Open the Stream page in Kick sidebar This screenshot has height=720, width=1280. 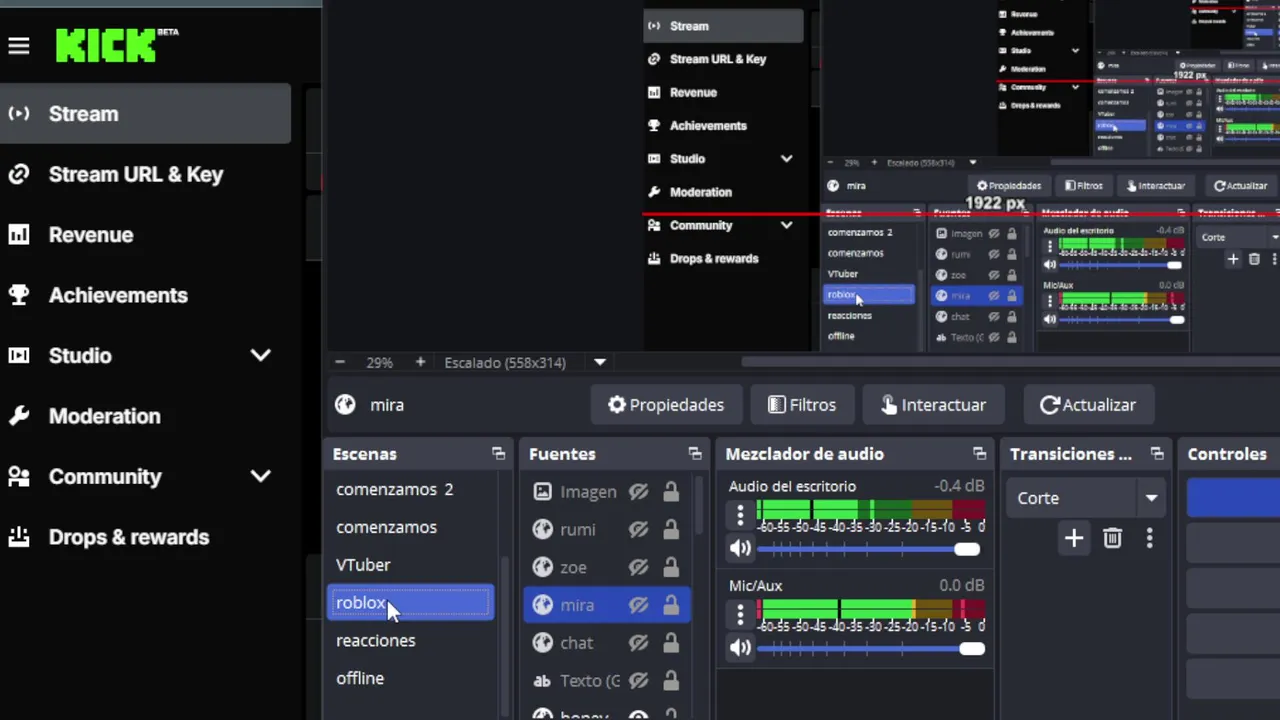(x=145, y=114)
